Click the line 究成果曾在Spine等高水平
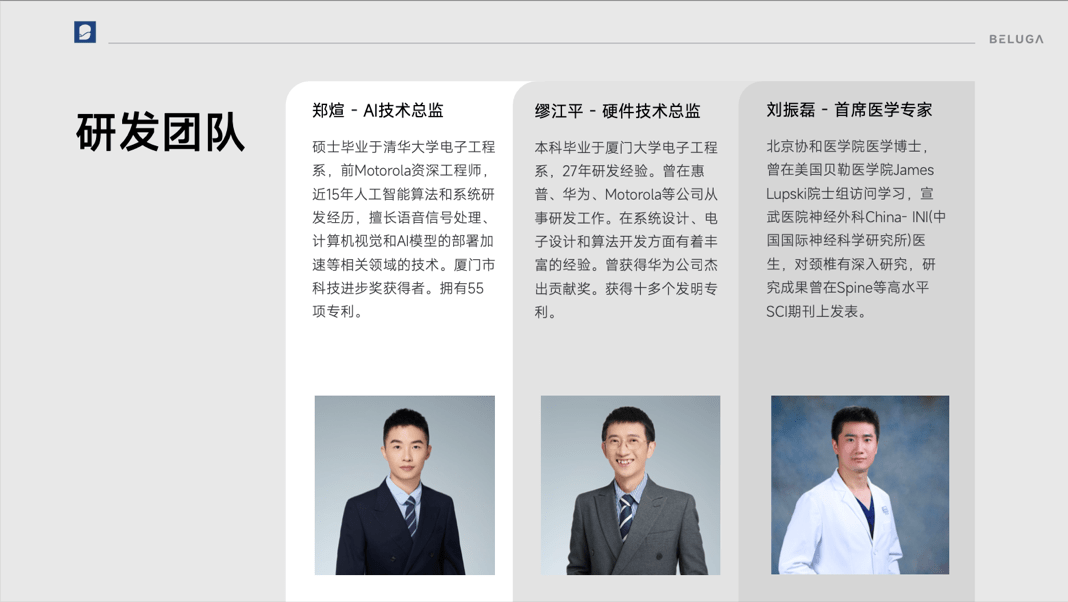 click(847, 287)
